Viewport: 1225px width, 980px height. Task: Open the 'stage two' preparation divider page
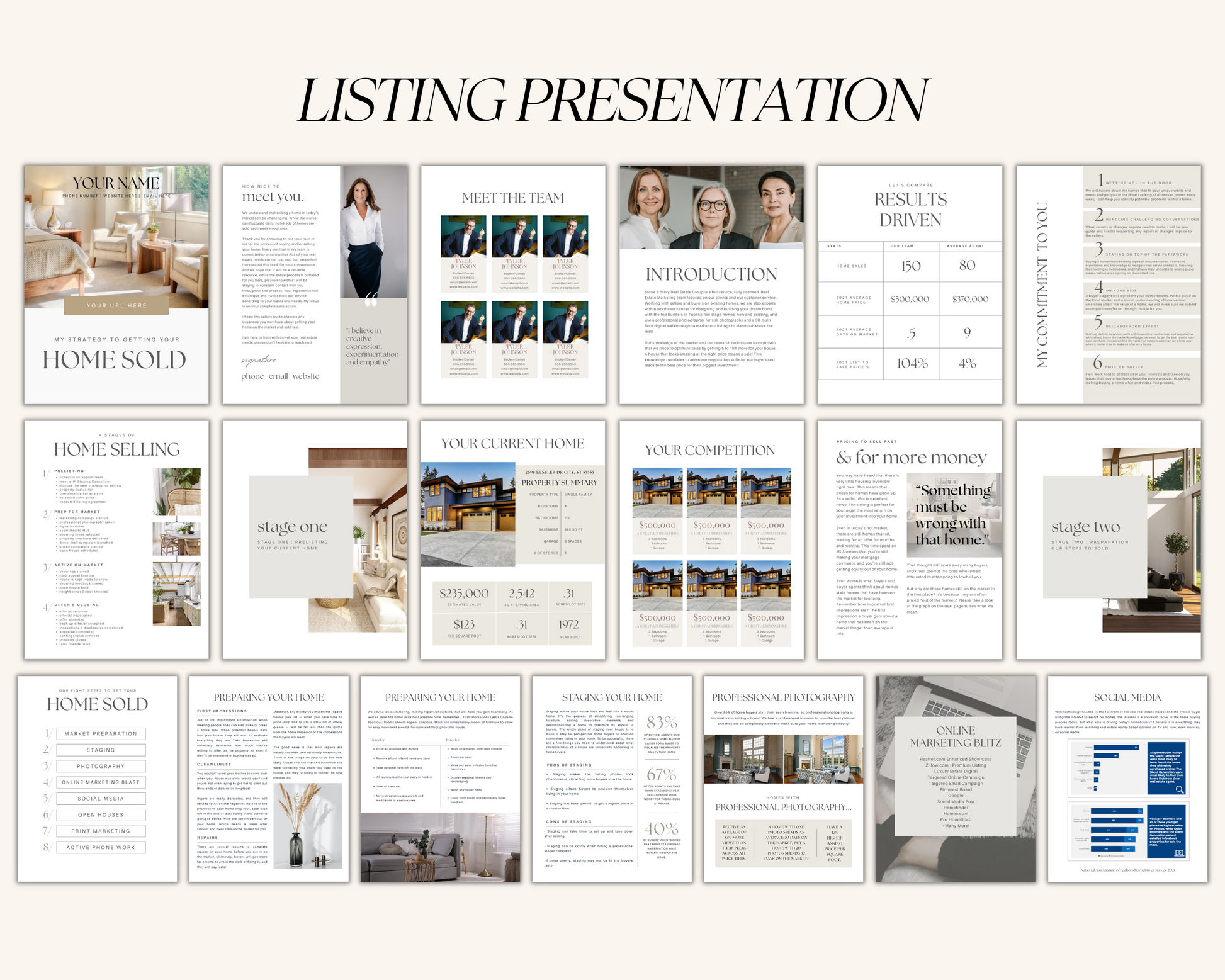coord(1108,539)
